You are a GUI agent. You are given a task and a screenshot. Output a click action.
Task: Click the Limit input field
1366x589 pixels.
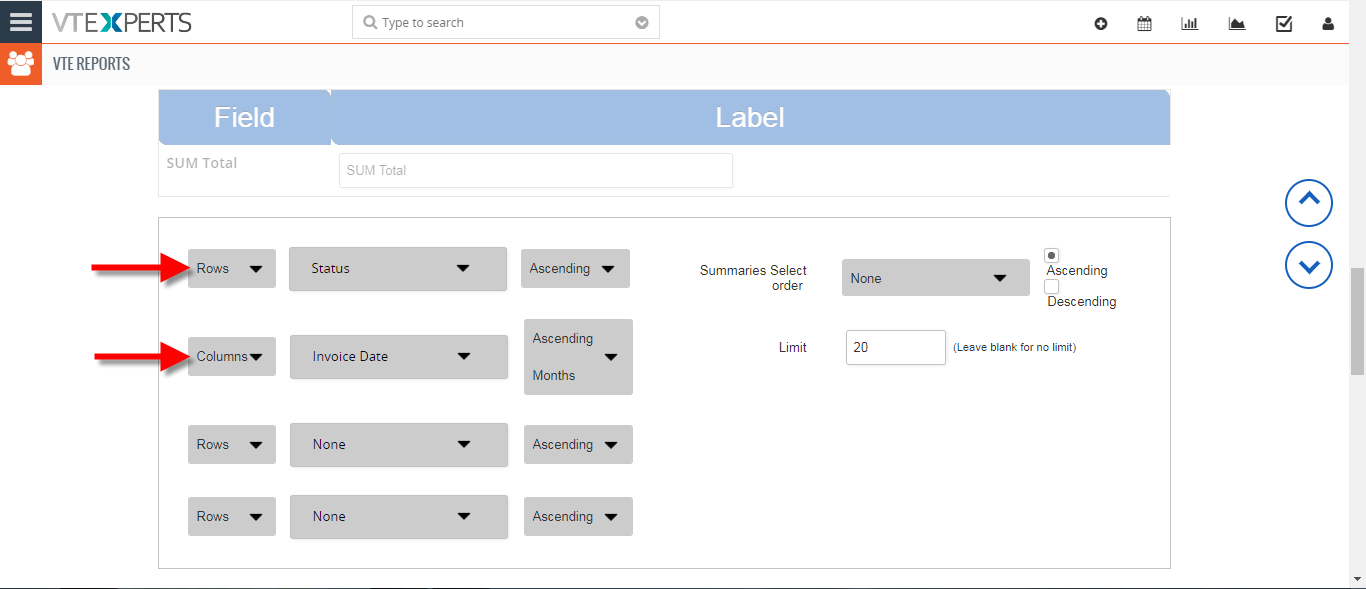pyautogui.click(x=896, y=347)
